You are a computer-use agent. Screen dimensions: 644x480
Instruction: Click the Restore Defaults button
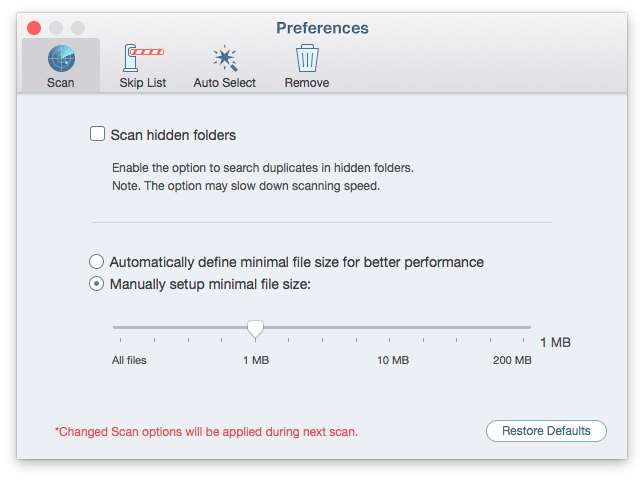(x=546, y=431)
